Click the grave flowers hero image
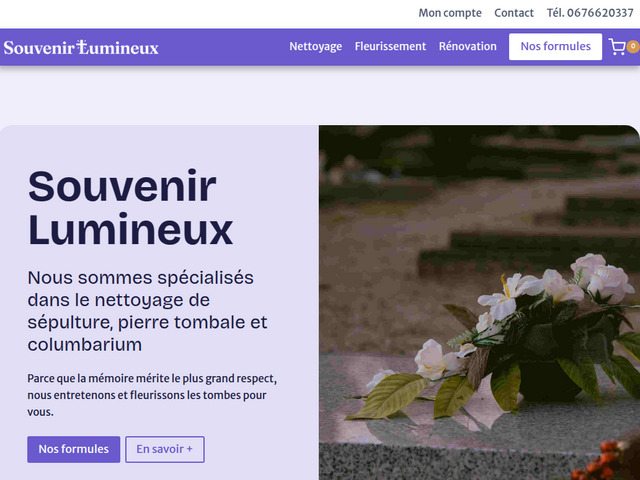Image resolution: width=640 pixels, height=480 pixels. tap(479, 302)
